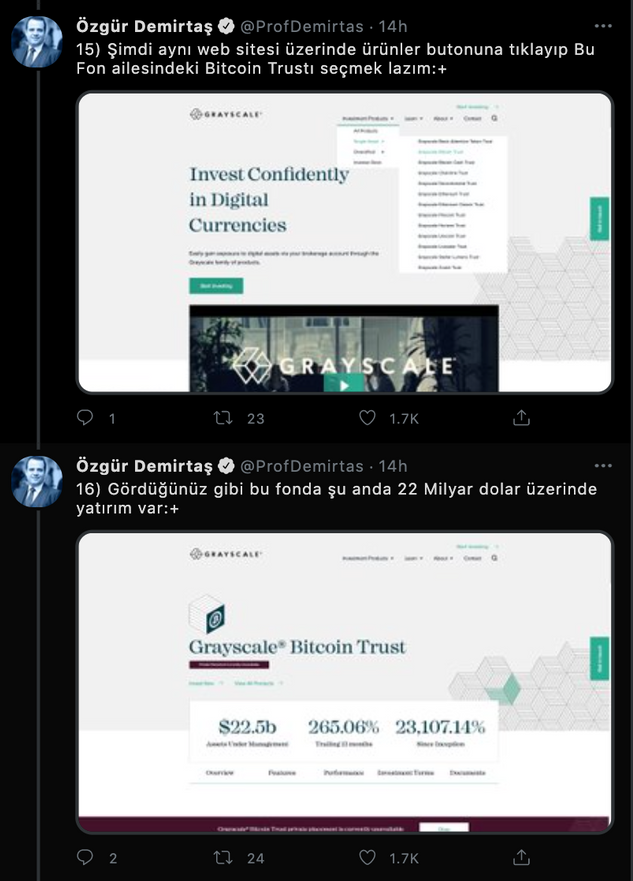Share tweet 16 via share icon
The height and width of the screenshot is (881, 633).
[x=521, y=857]
